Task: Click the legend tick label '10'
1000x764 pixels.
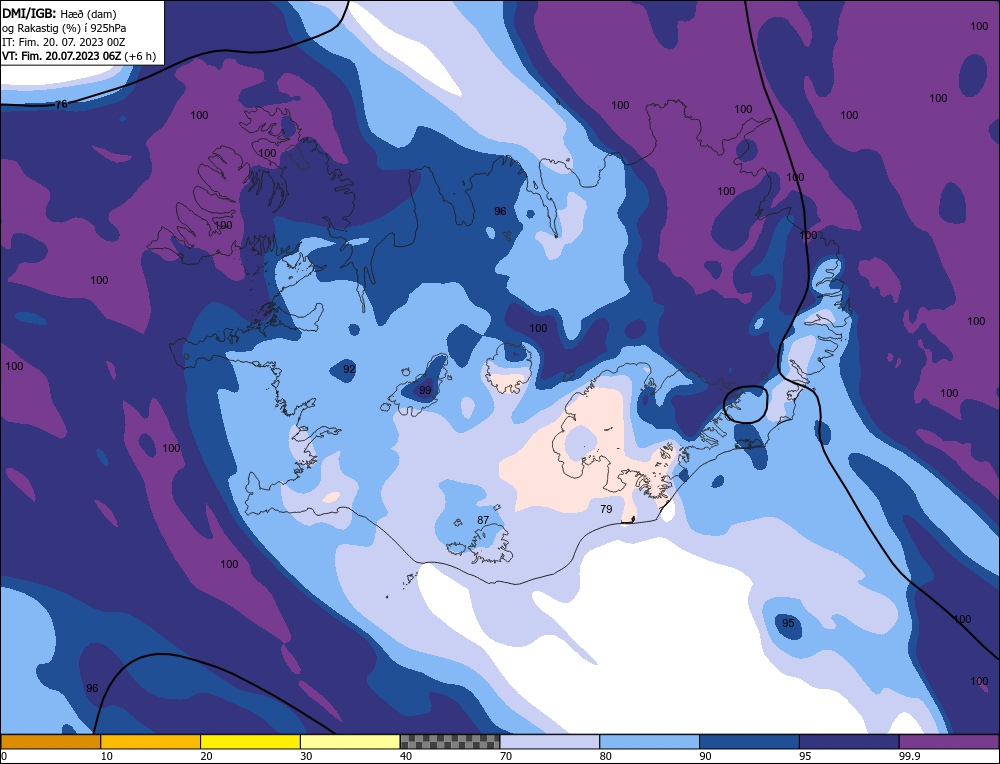Action: point(107,756)
